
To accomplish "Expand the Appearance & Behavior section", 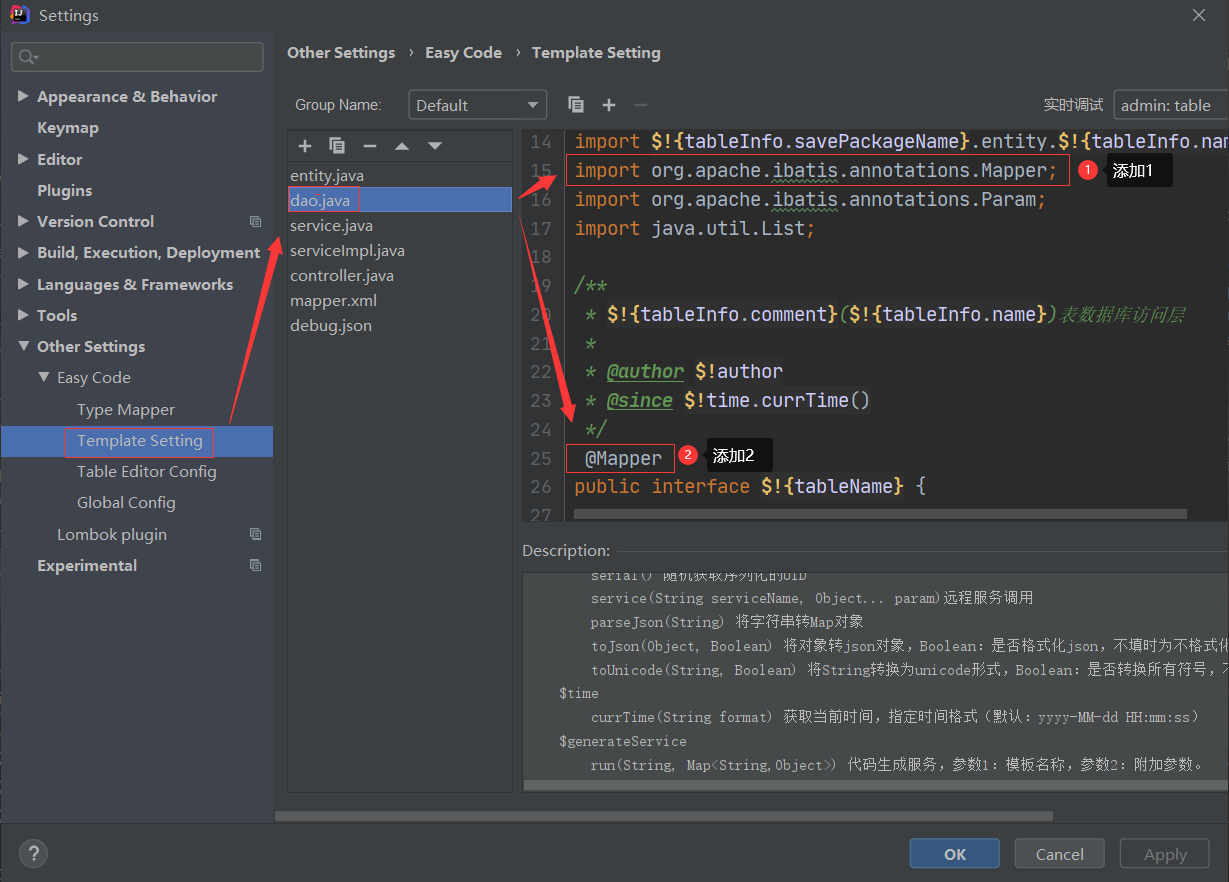I will [23, 96].
